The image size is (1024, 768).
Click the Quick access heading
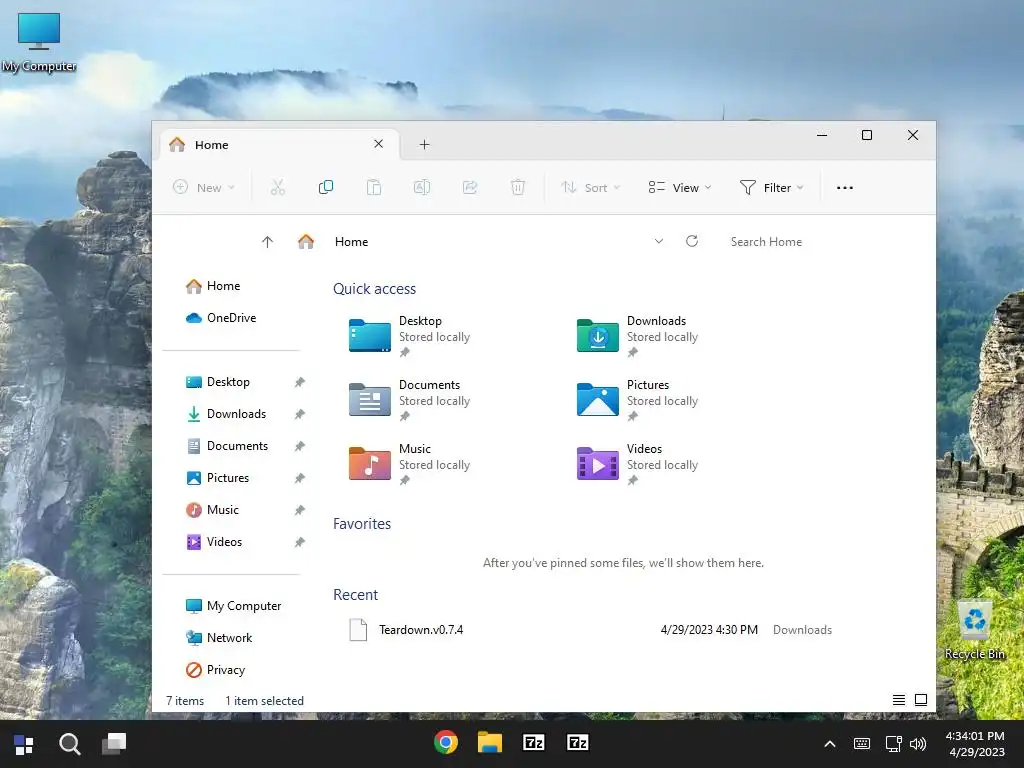(x=374, y=289)
